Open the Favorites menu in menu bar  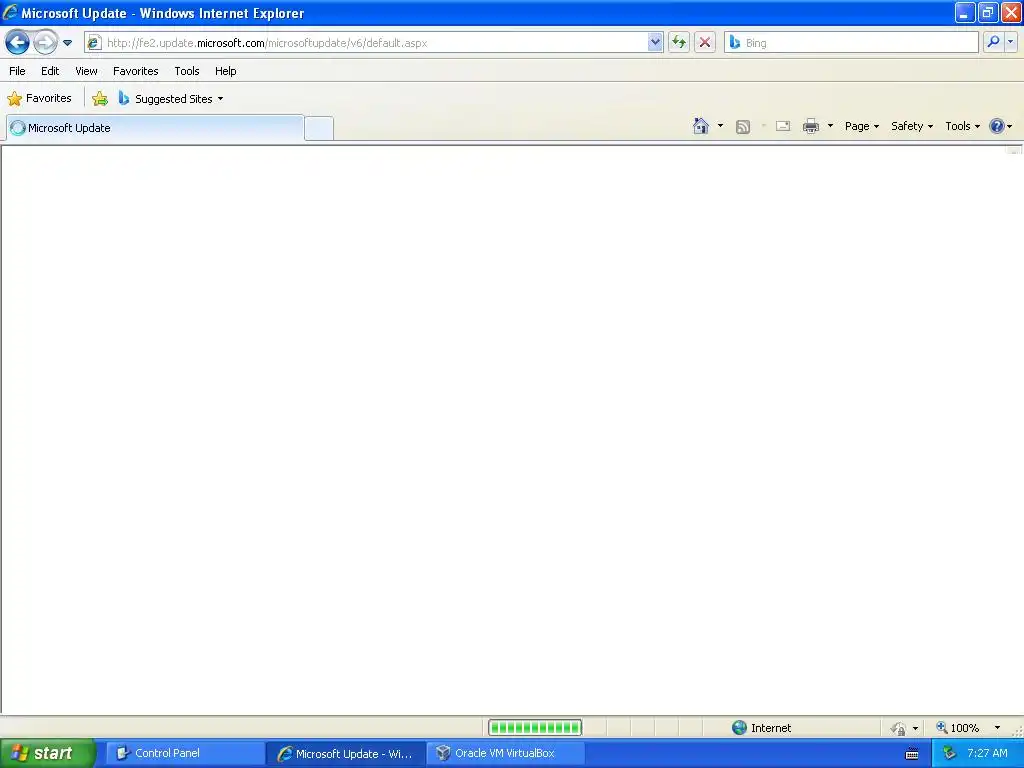pyautogui.click(x=136, y=71)
